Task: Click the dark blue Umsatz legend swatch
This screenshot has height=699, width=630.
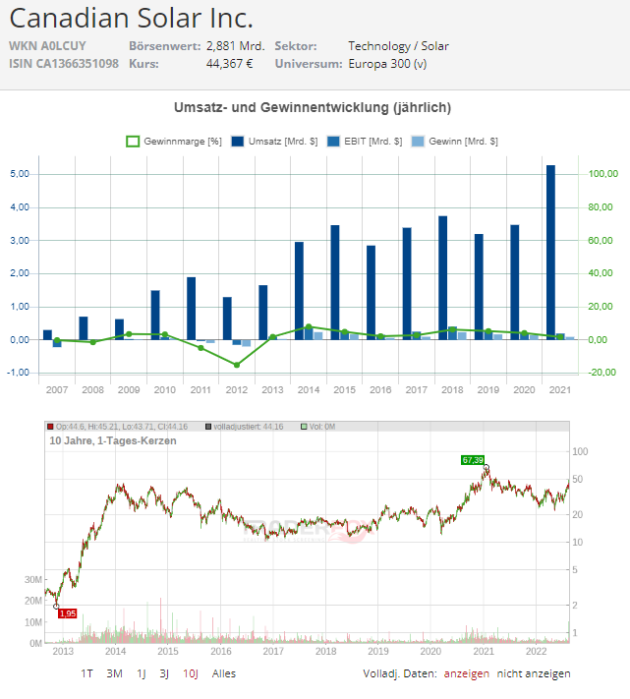Action: click(x=238, y=142)
